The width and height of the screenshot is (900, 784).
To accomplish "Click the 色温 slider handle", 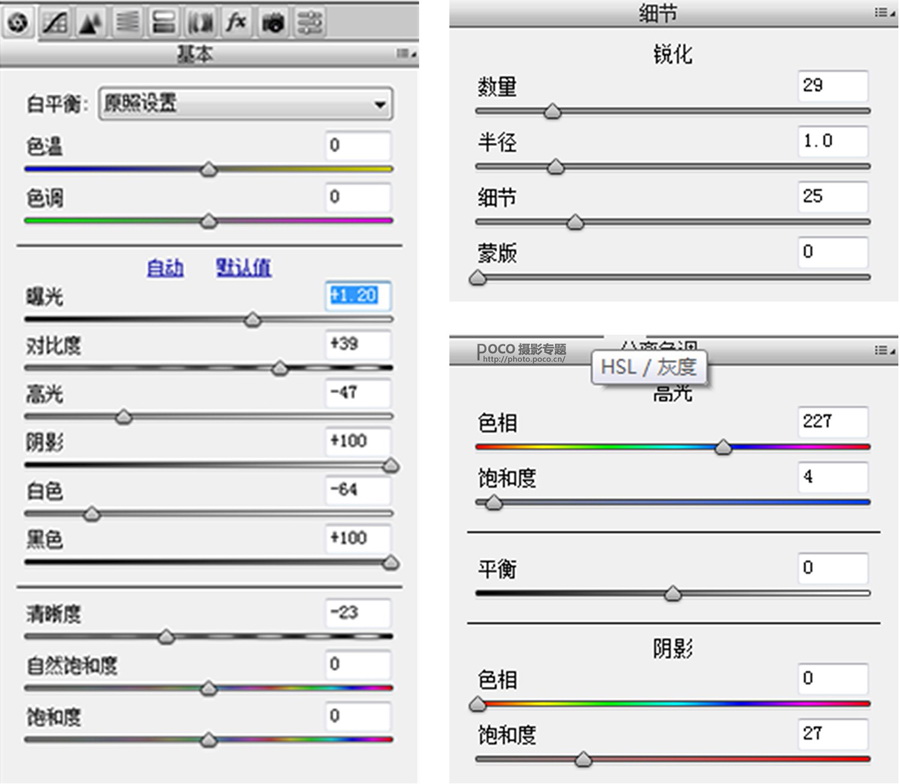I will tap(209, 169).
